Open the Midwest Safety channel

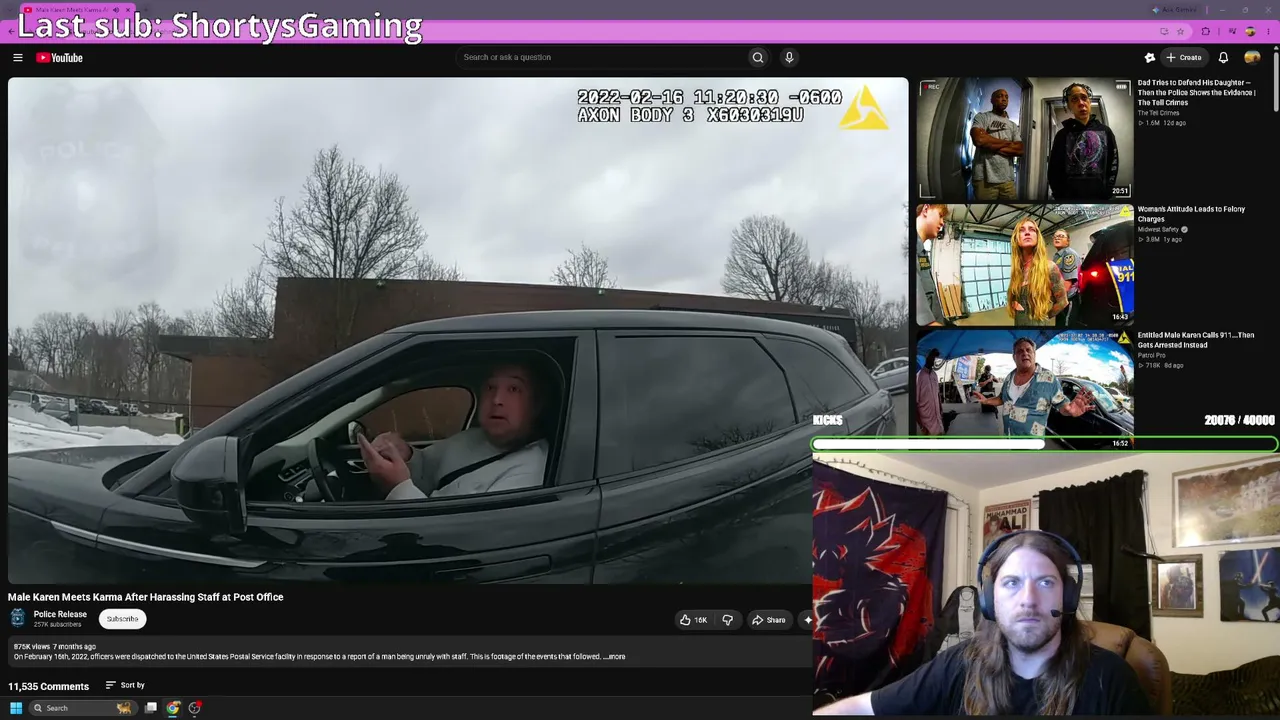(1158, 230)
